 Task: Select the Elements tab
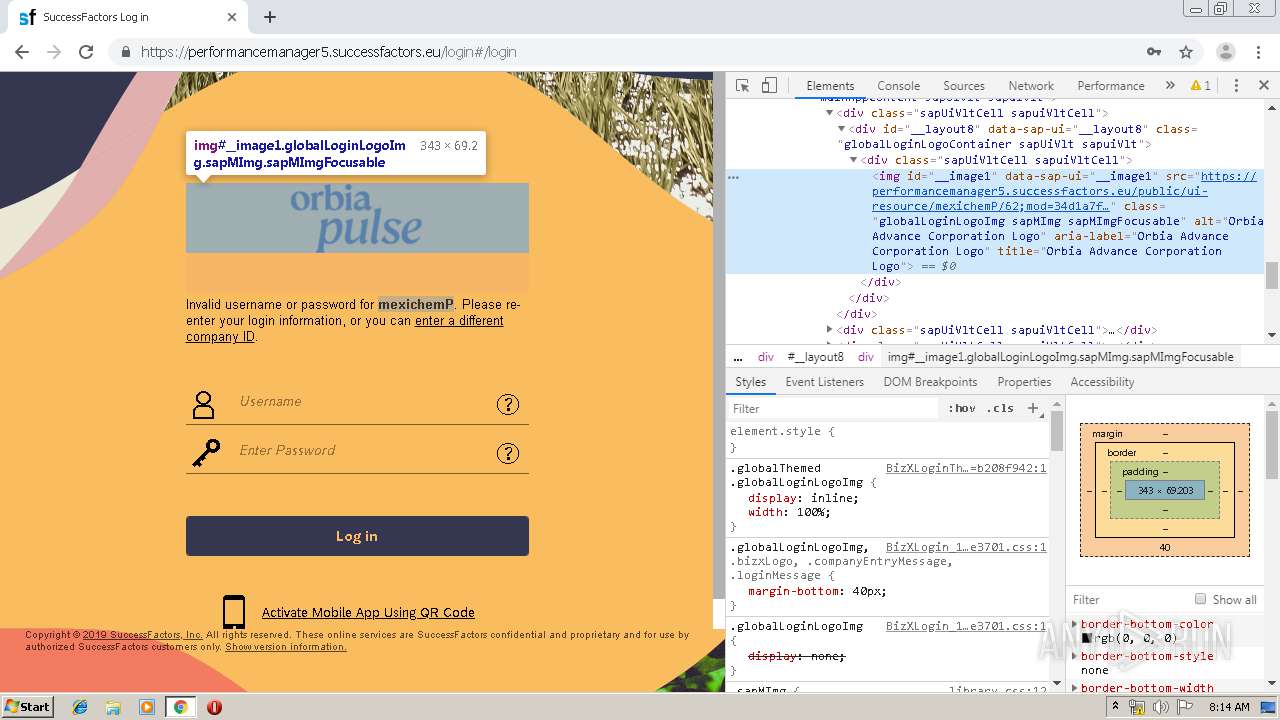tap(830, 86)
